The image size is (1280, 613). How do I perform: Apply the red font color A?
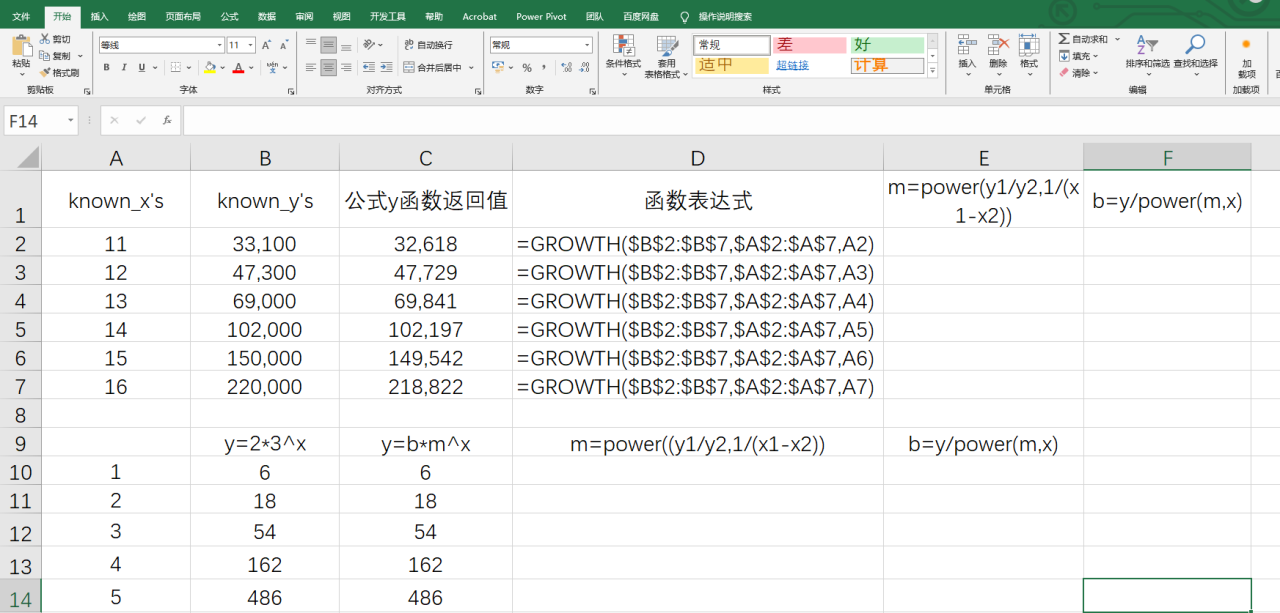tap(238, 68)
